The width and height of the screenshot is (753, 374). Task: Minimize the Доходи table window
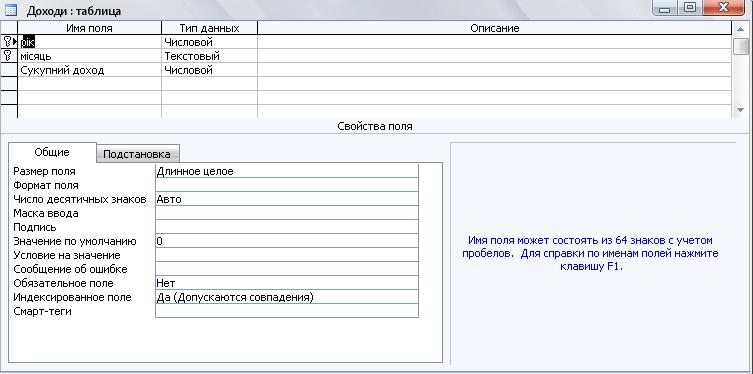click(665, 8)
